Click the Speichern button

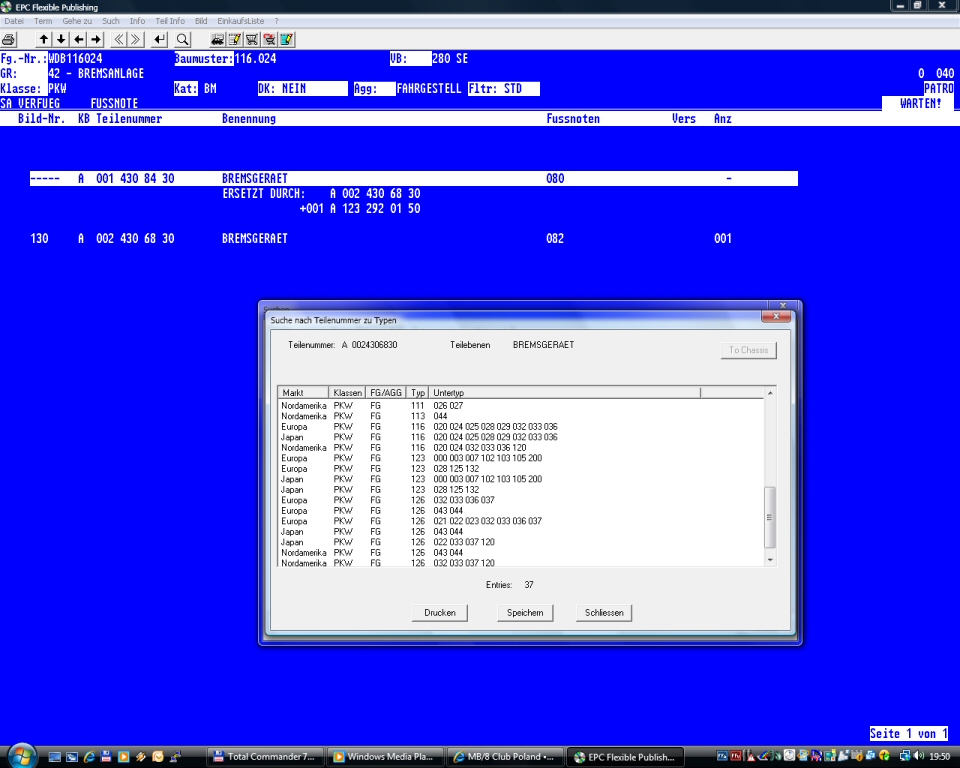[x=525, y=612]
